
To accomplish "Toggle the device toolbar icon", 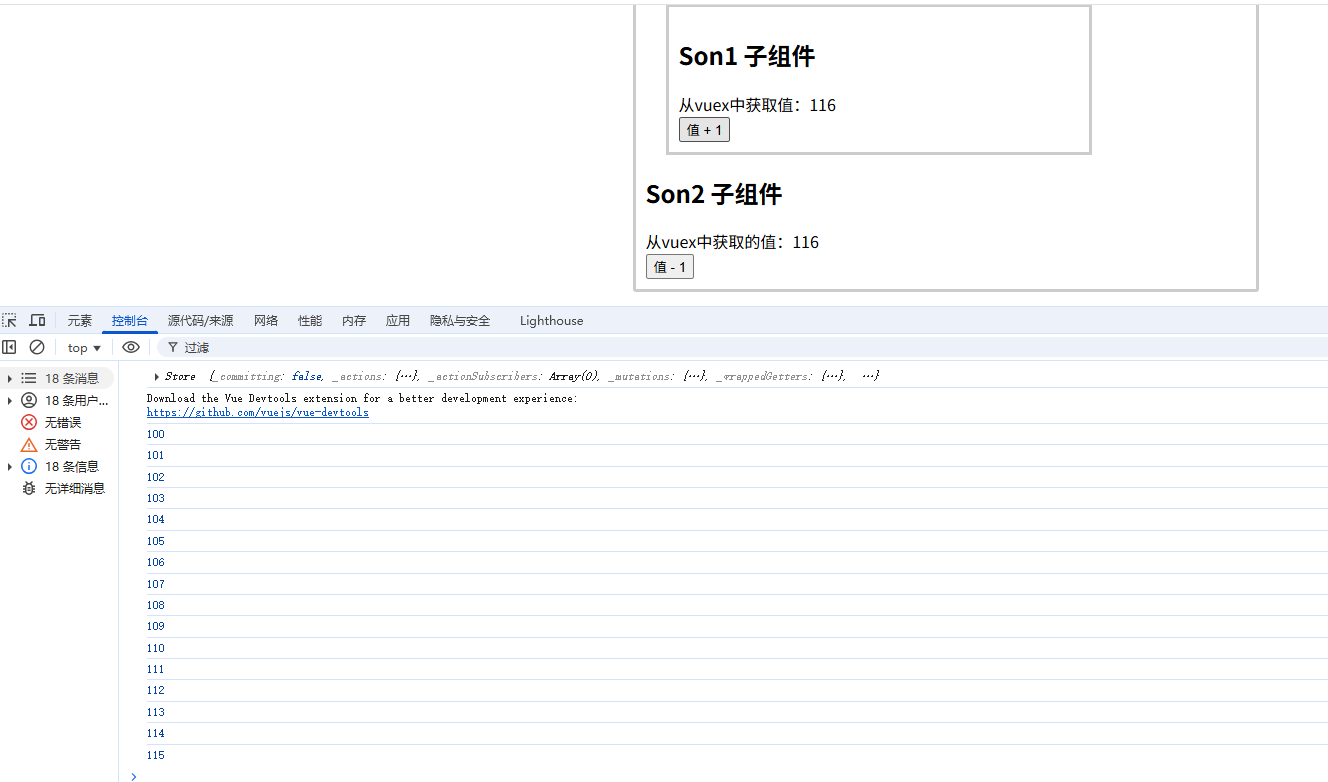I will (37, 320).
